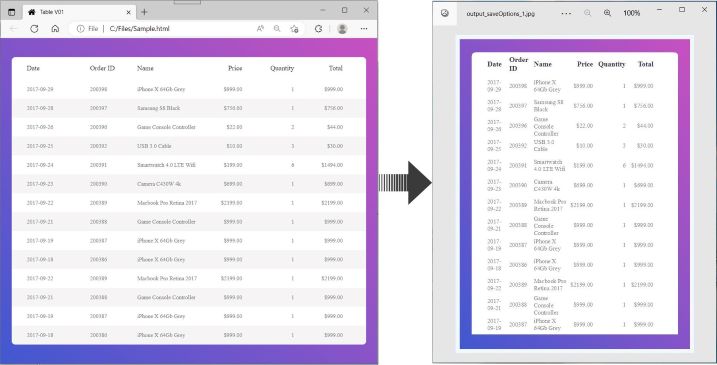
Task: Zoom in on the image viewer
Action: click(x=608, y=13)
